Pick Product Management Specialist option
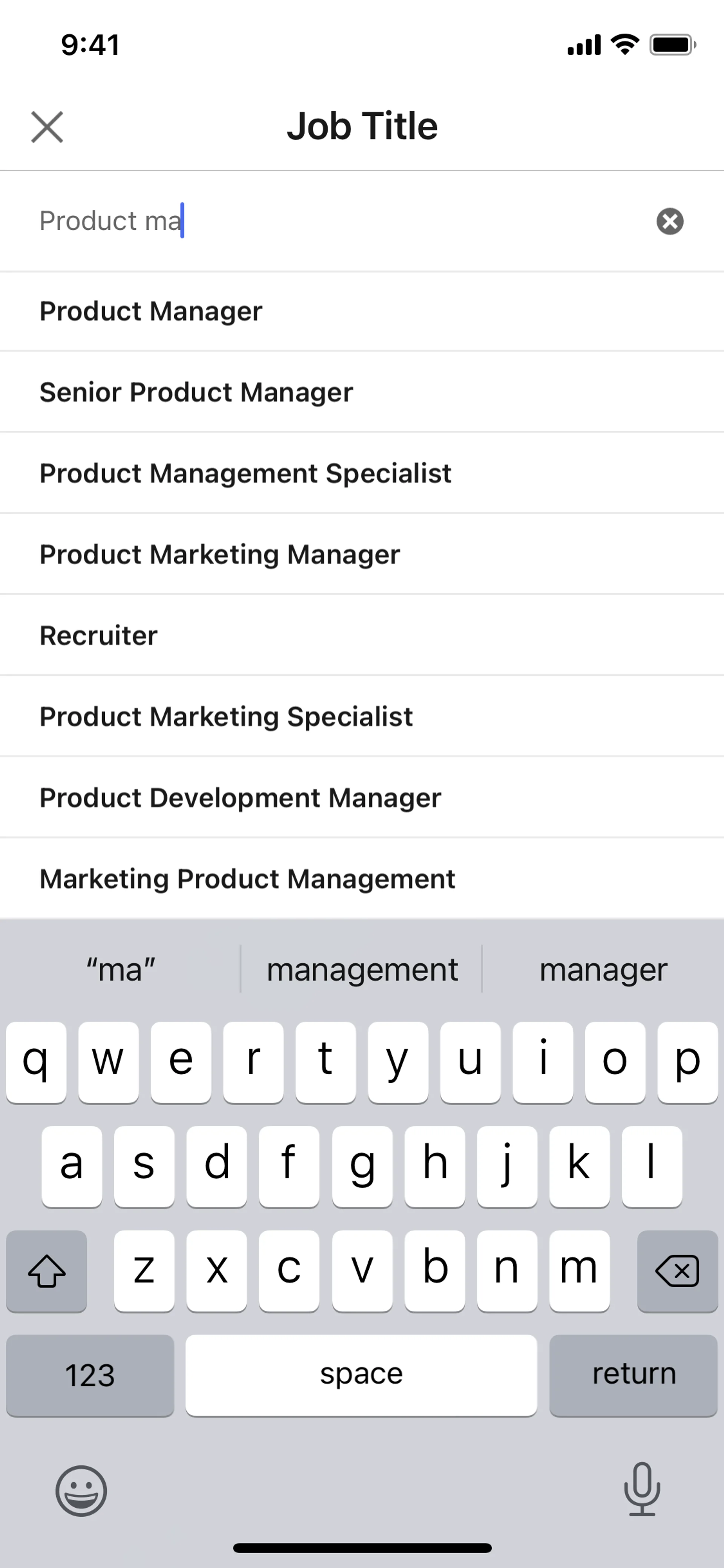Screen dimensions: 724x1568 pyautogui.click(x=245, y=473)
